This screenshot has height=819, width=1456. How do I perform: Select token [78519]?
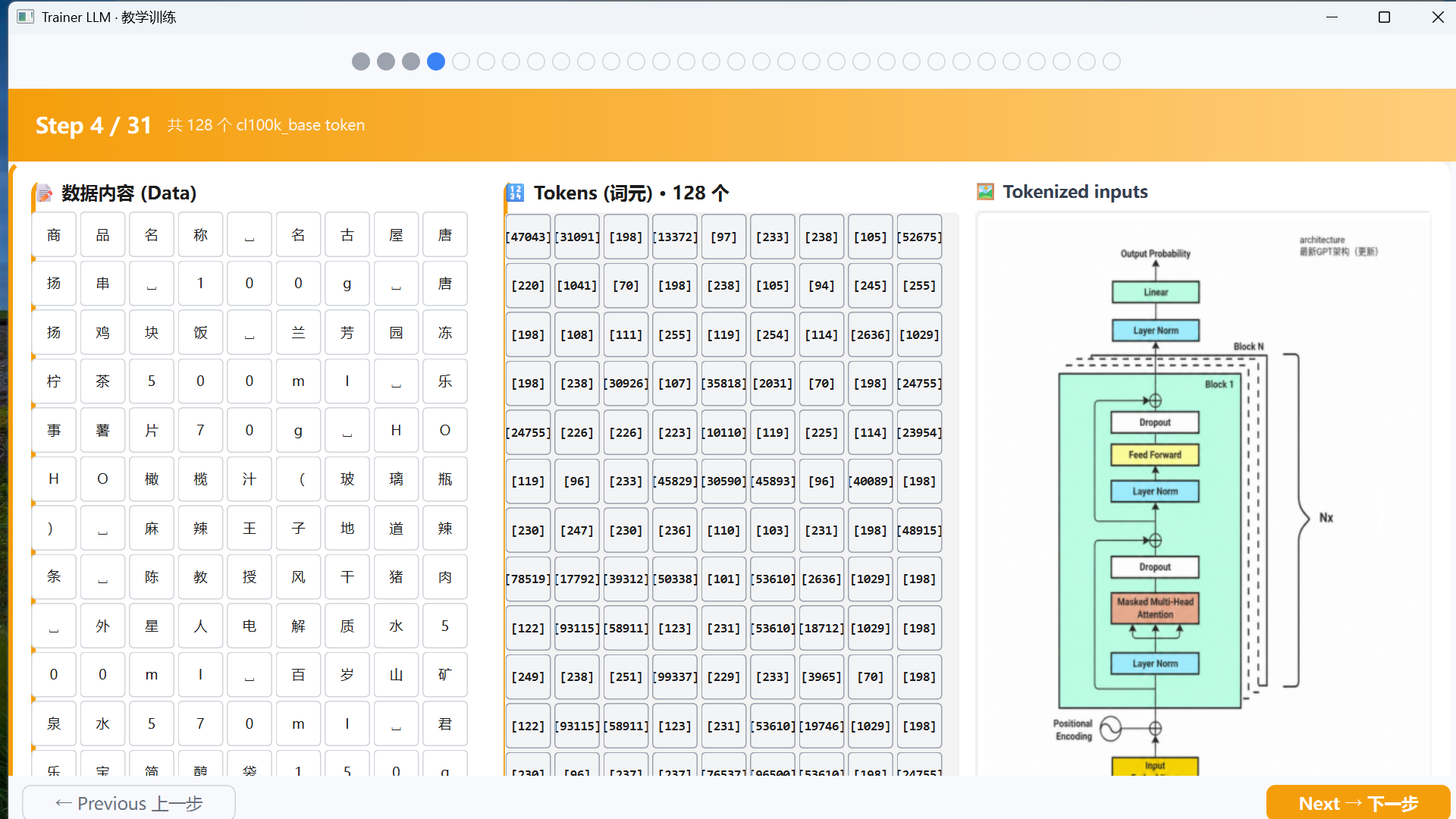pyautogui.click(x=528, y=579)
